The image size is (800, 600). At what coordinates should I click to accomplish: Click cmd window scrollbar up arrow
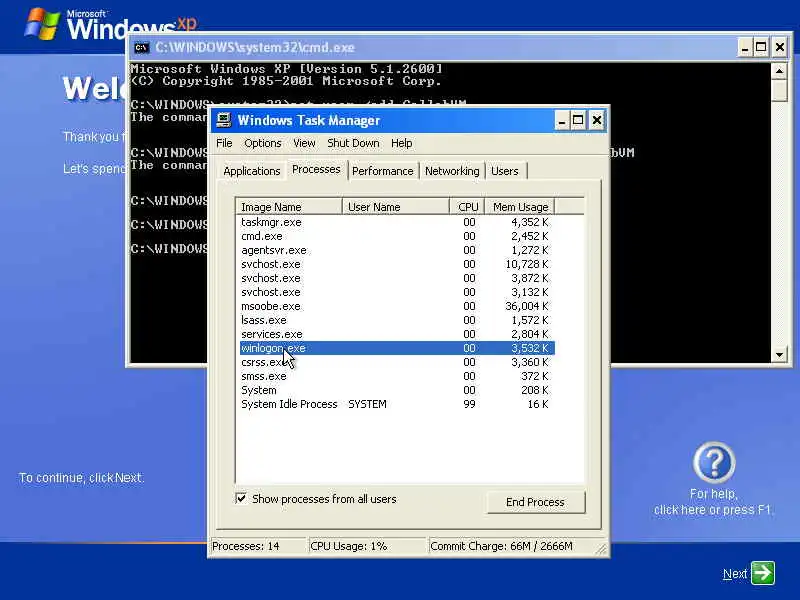(779, 70)
